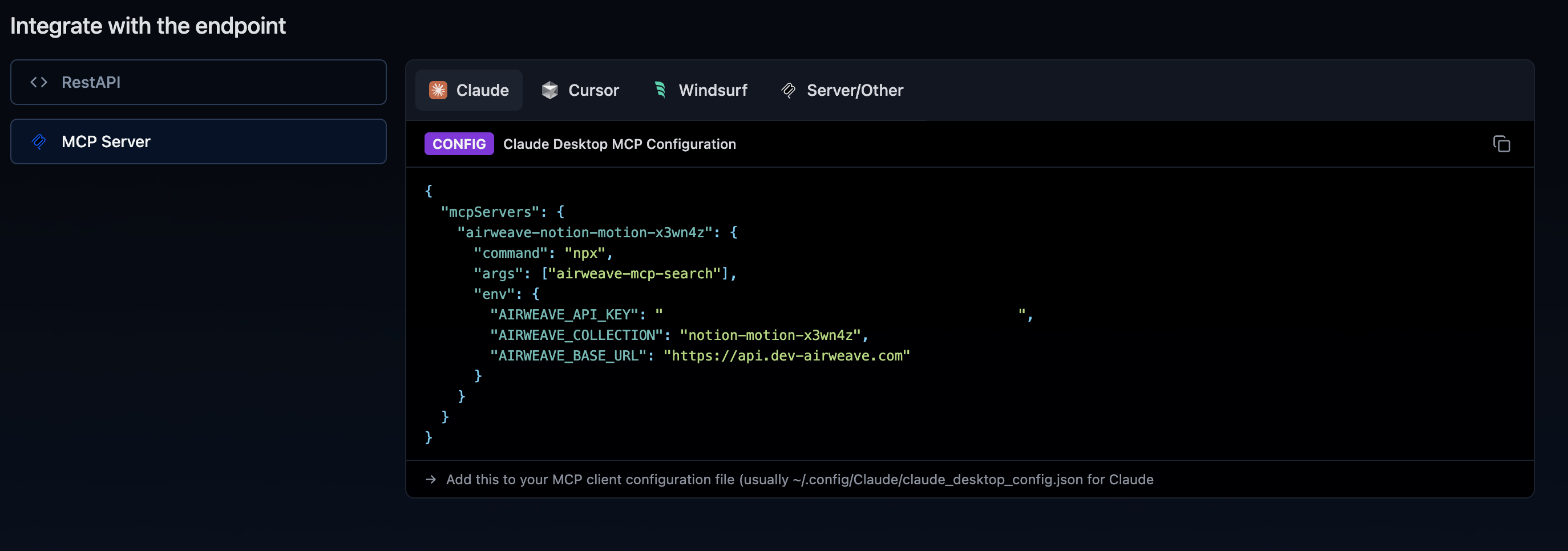Click the "mcpServers" key in the config
This screenshot has width=1568, height=551.
490,212
